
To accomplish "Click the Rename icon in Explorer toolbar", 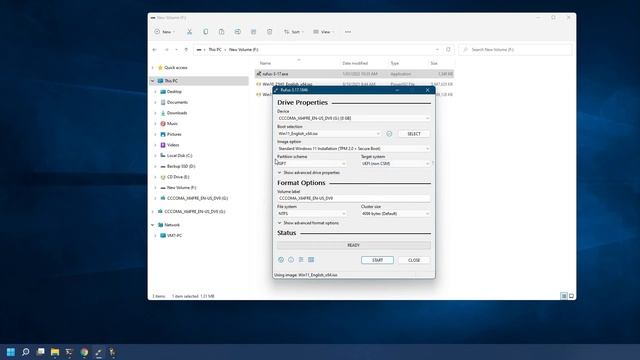I will point(238,32).
